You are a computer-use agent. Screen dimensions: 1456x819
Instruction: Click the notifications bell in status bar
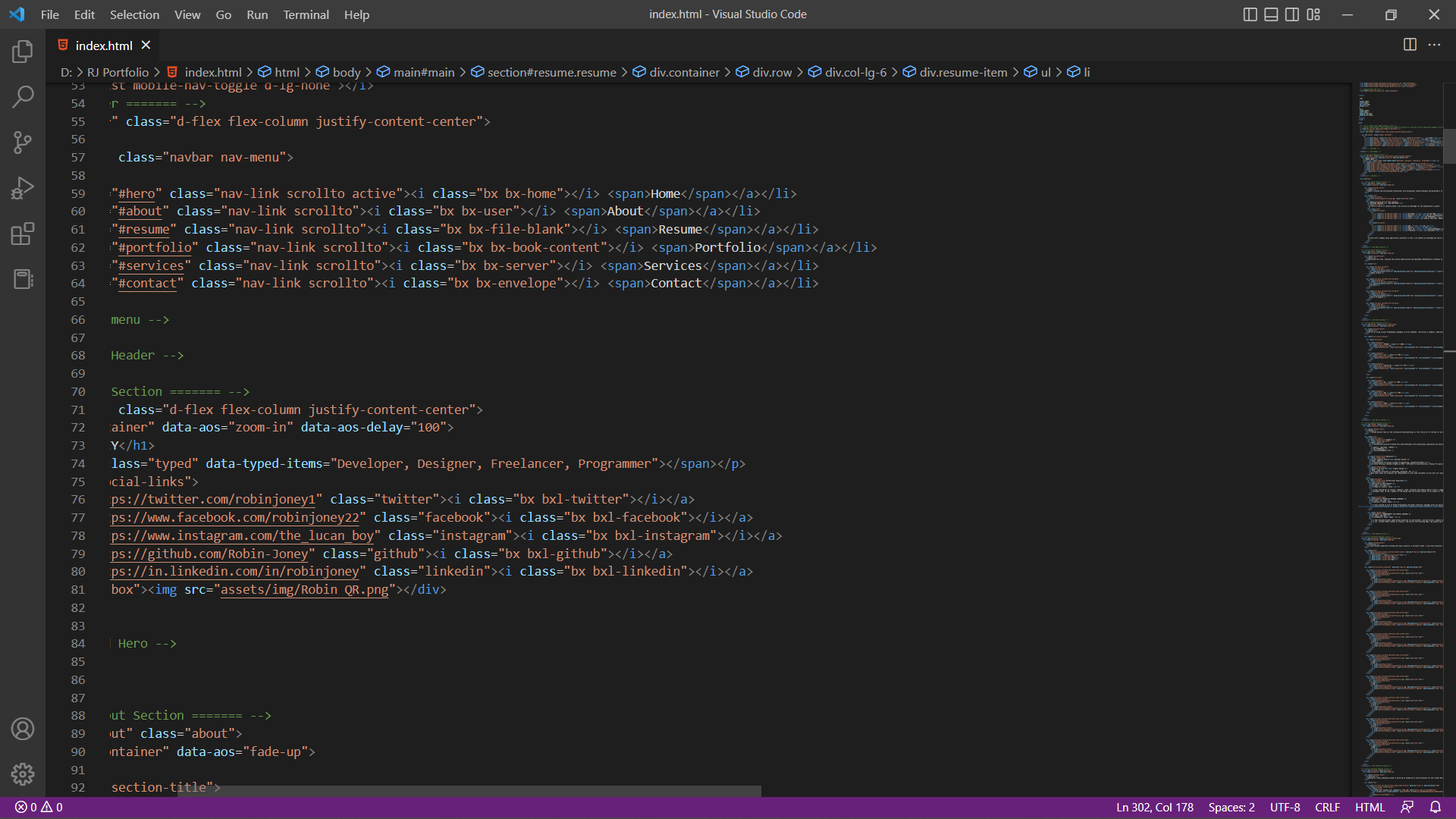(x=1435, y=807)
